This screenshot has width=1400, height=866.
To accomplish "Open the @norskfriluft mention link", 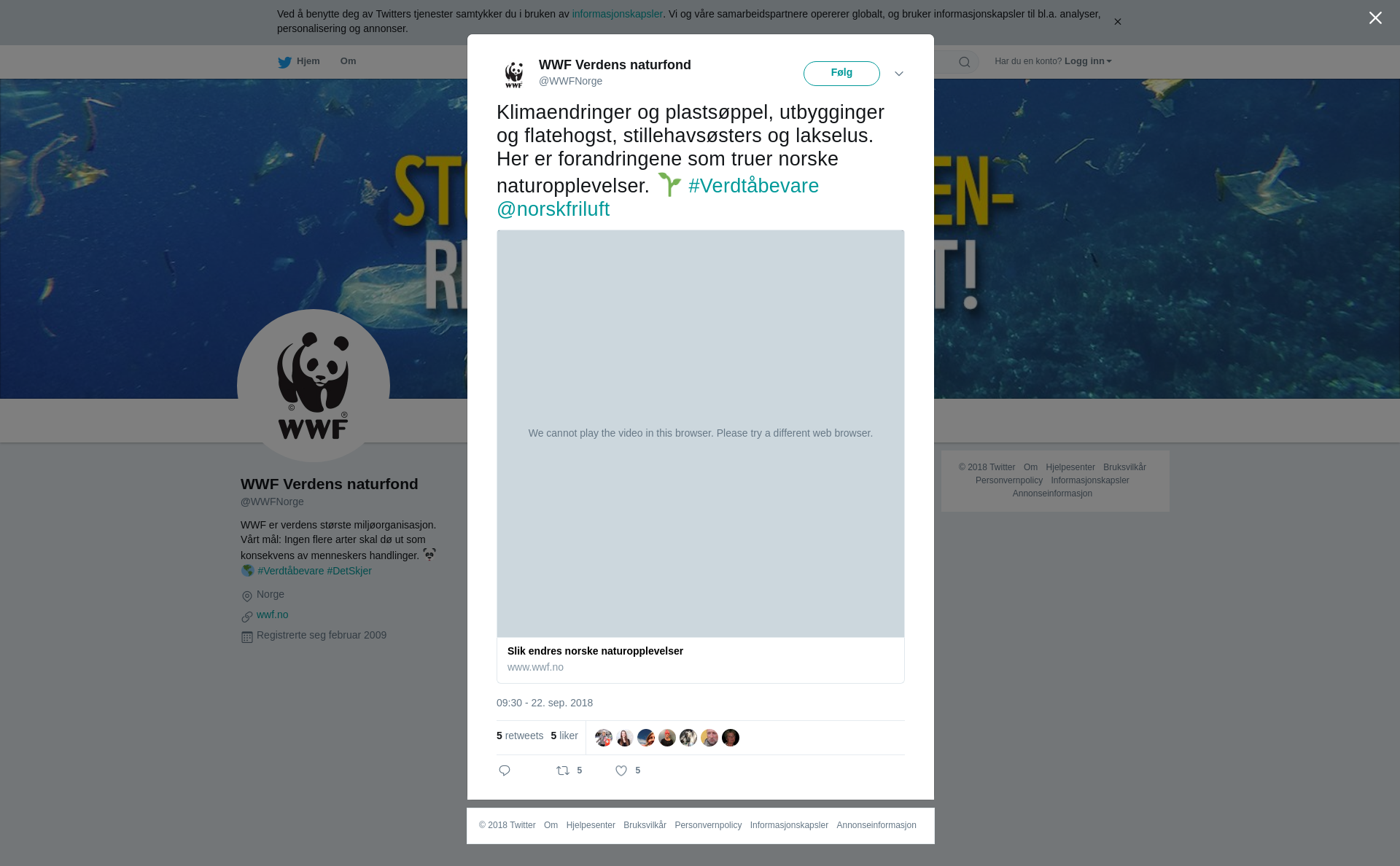I will click(553, 209).
